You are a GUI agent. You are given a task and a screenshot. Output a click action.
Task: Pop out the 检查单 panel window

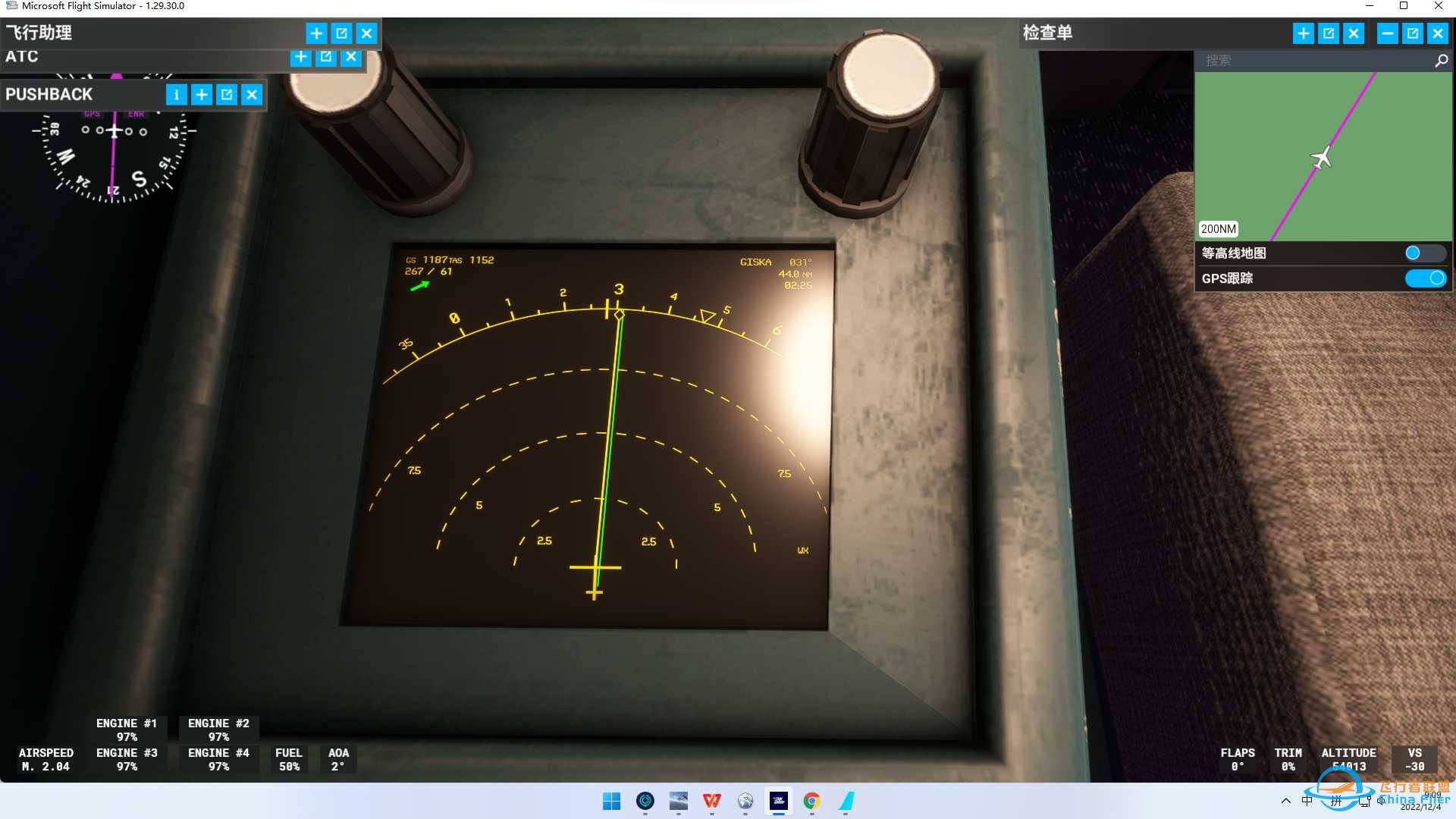click(x=1329, y=33)
